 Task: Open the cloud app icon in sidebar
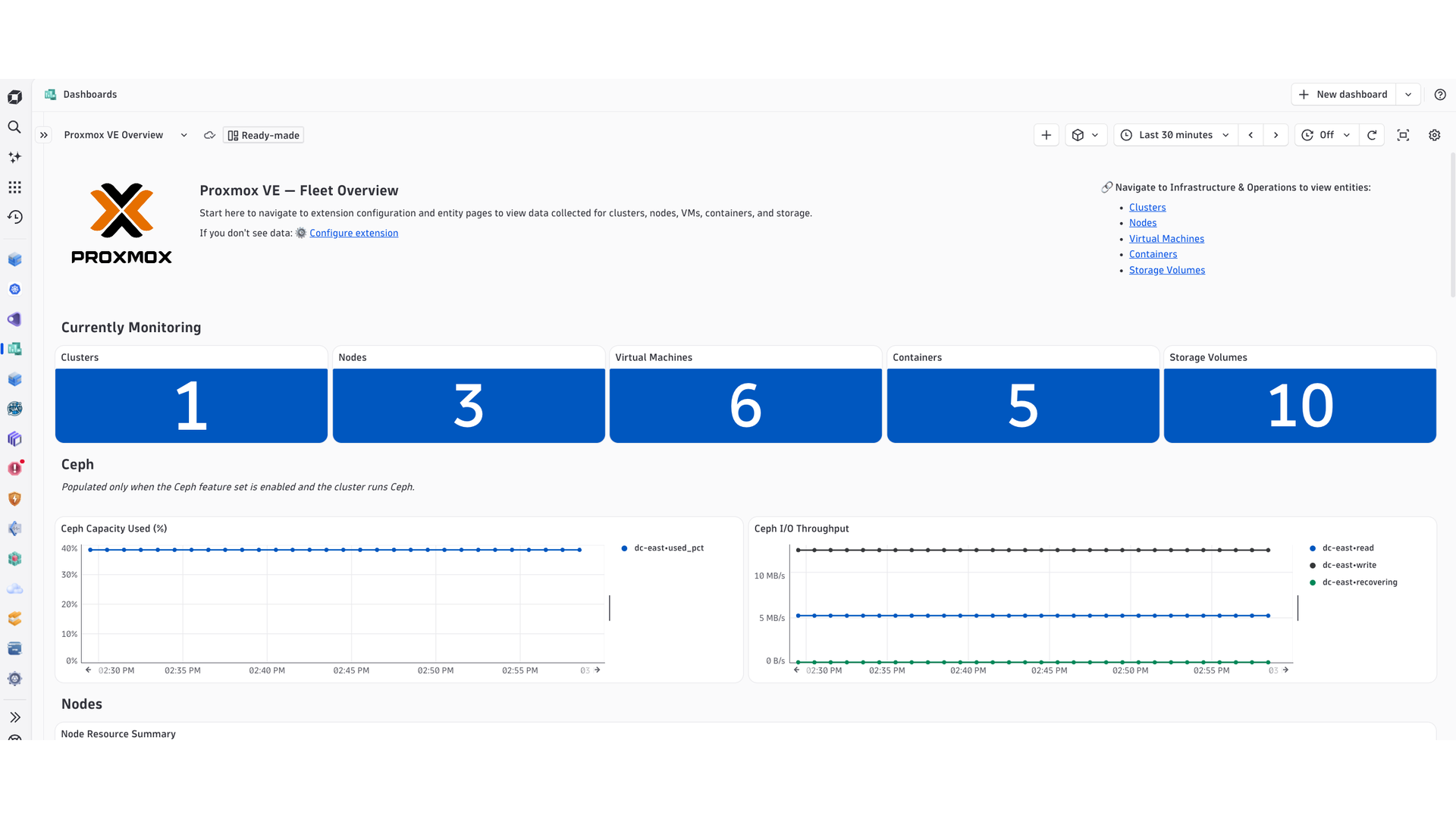tap(14, 588)
